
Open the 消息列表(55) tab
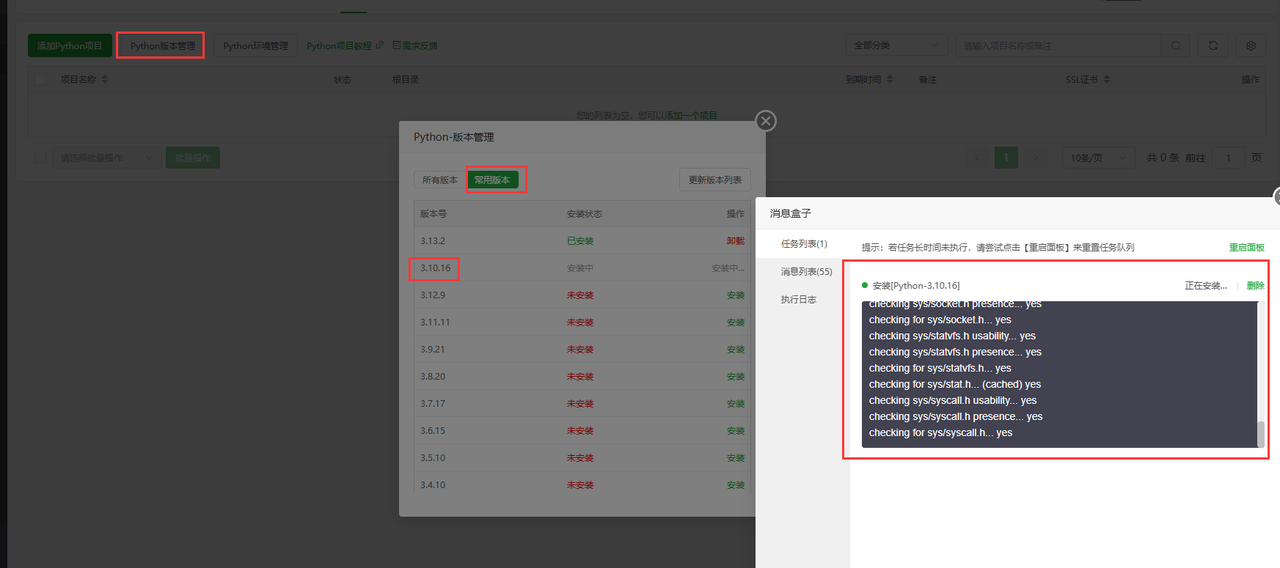[x=806, y=272]
